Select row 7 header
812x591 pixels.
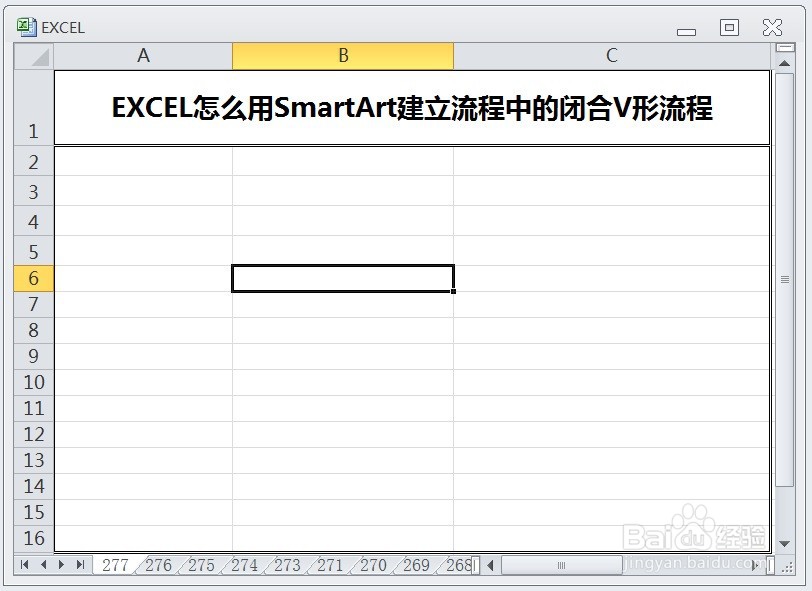click(x=34, y=305)
